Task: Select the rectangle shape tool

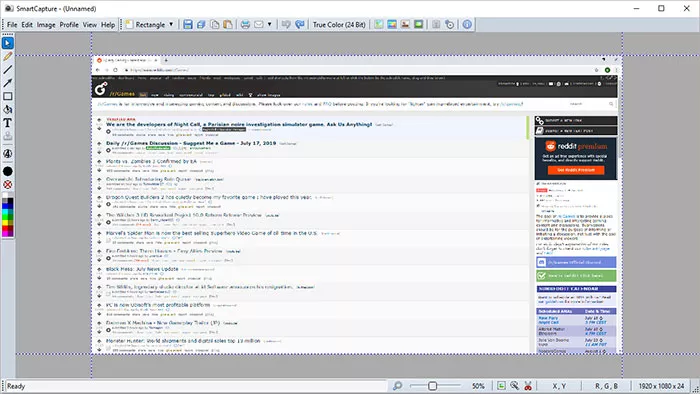Action: (x=8, y=96)
